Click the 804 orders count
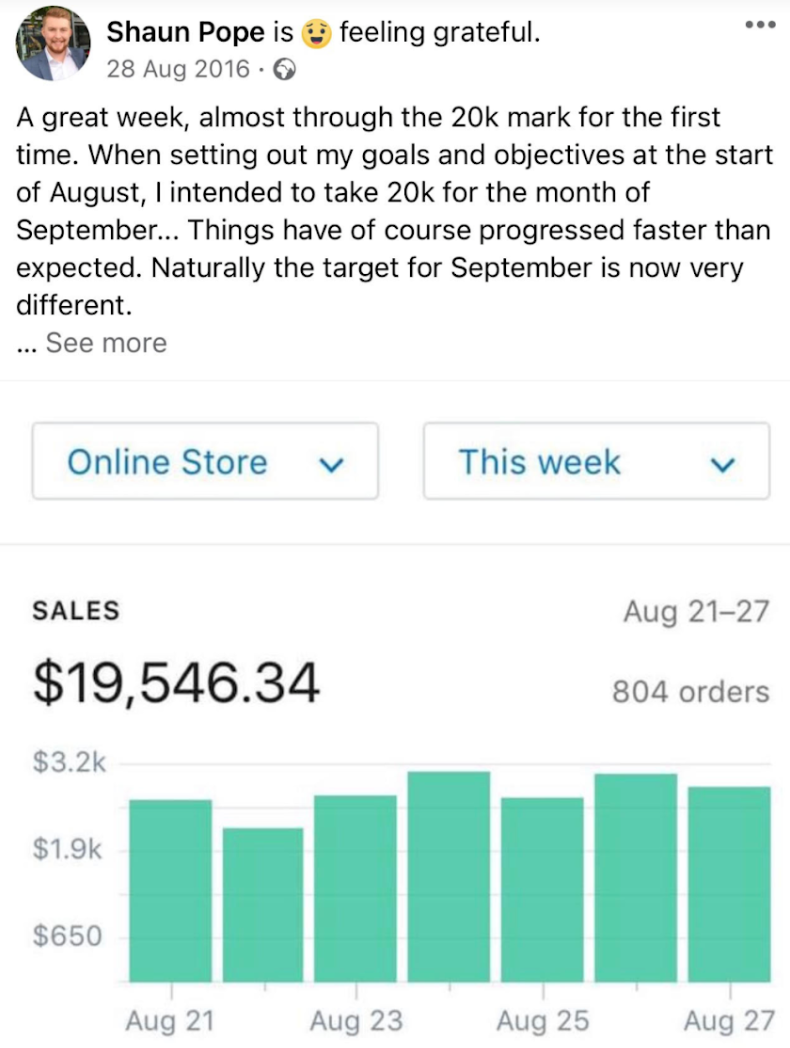Image resolution: width=790 pixels, height=1048 pixels. click(690, 692)
